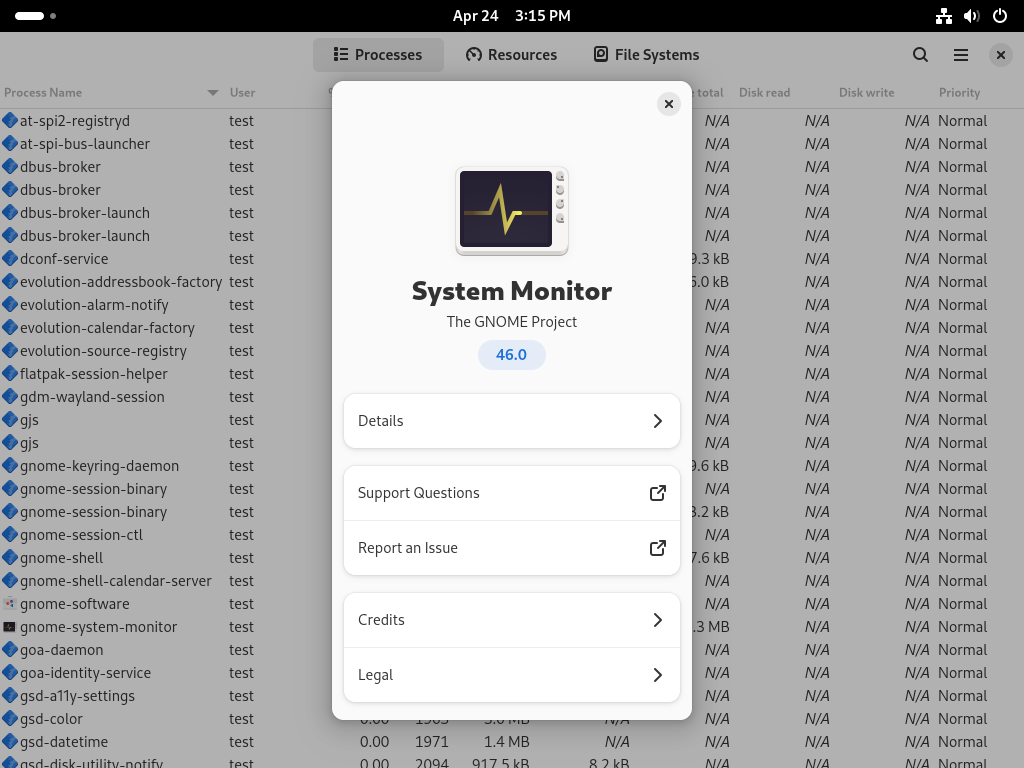Click the power icon in top bar

(1000, 16)
